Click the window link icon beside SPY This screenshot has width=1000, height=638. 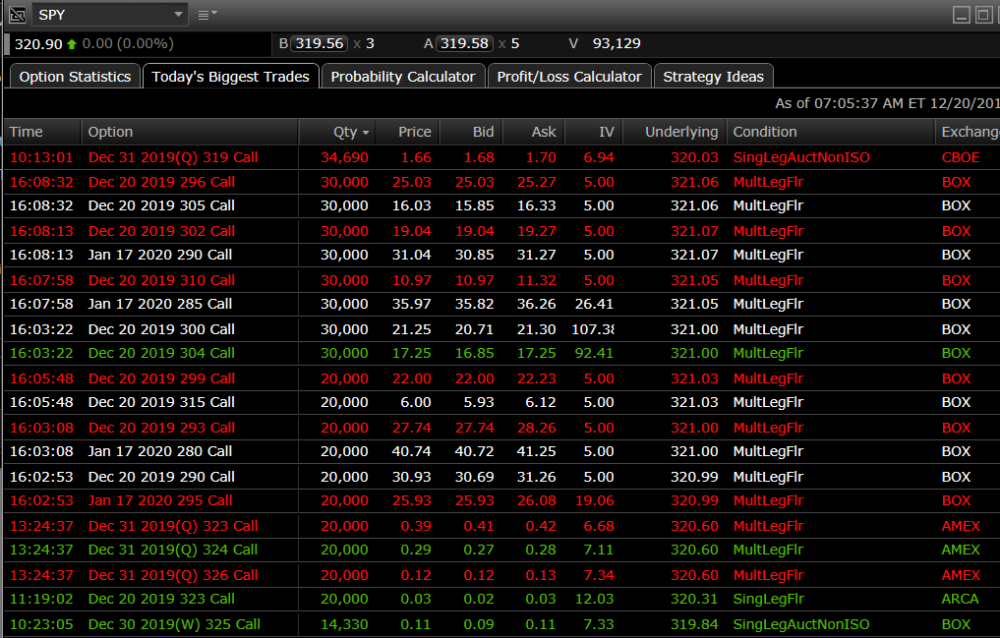coord(16,14)
